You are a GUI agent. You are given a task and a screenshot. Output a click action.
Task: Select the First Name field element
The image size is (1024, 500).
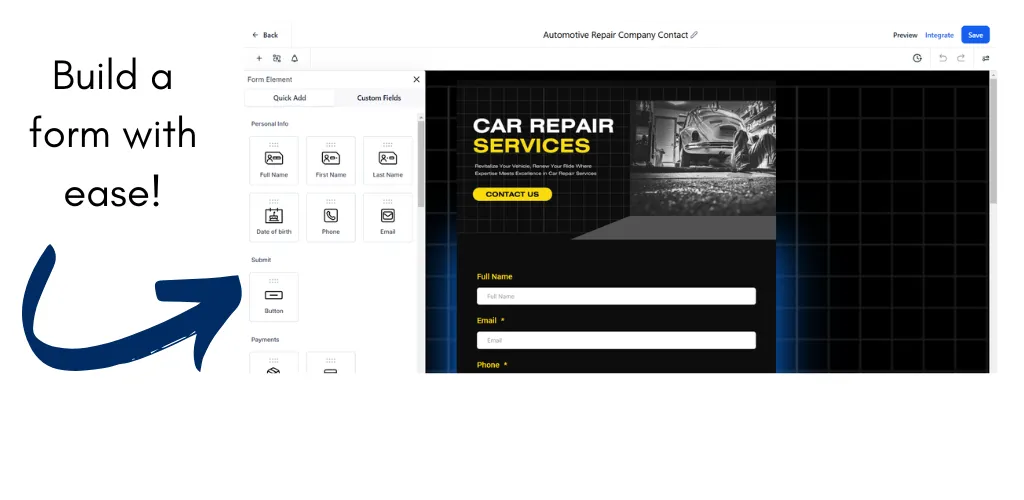[x=330, y=160]
